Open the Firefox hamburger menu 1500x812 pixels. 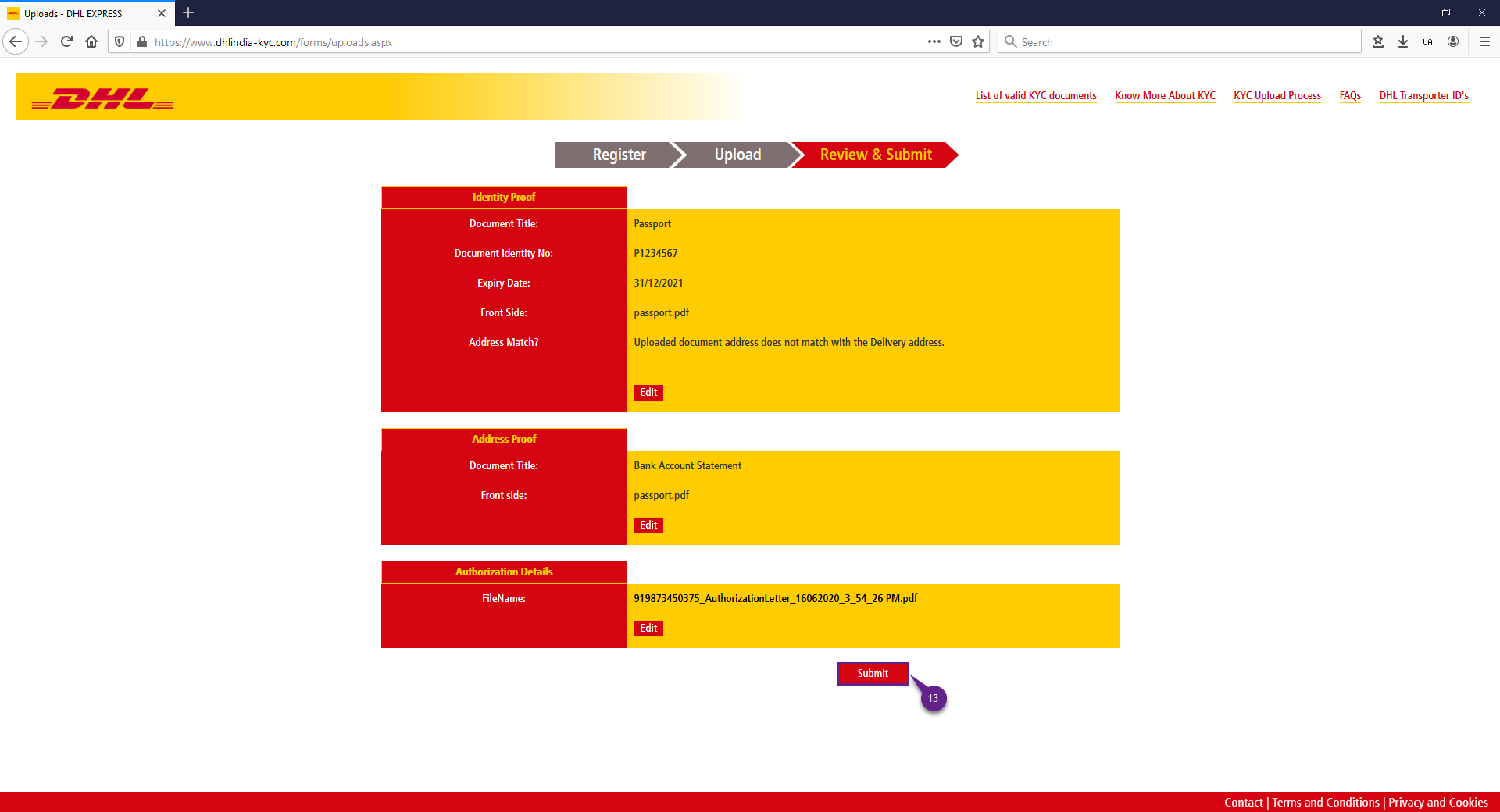pyautogui.click(x=1485, y=41)
